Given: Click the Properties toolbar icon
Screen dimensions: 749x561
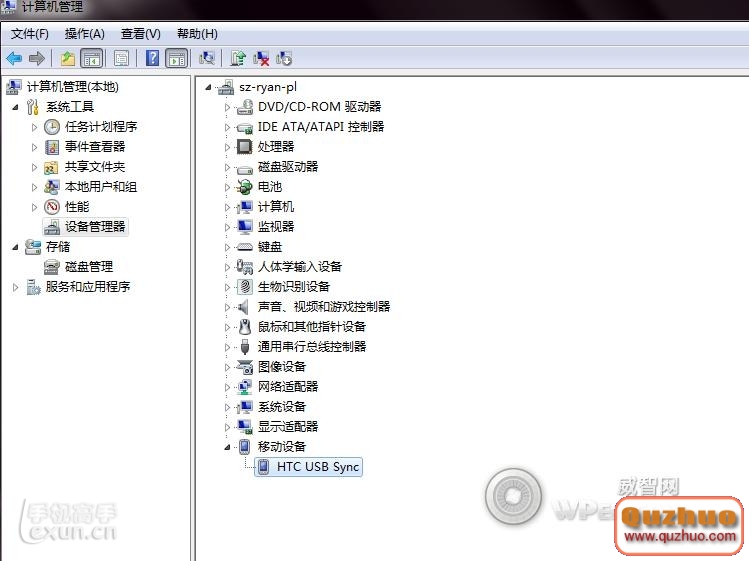Looking at the screenshot, I should coord(121,58).
